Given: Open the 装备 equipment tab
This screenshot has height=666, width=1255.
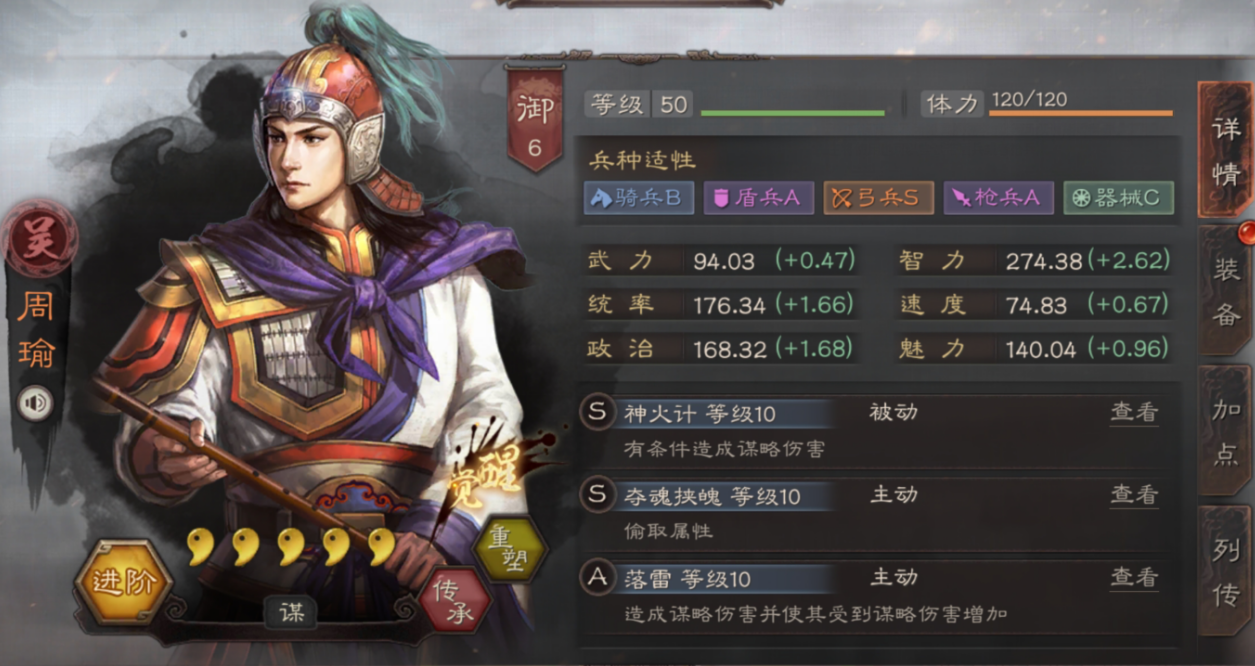Looking at the screenshot, I should (x=1226, y=290).
